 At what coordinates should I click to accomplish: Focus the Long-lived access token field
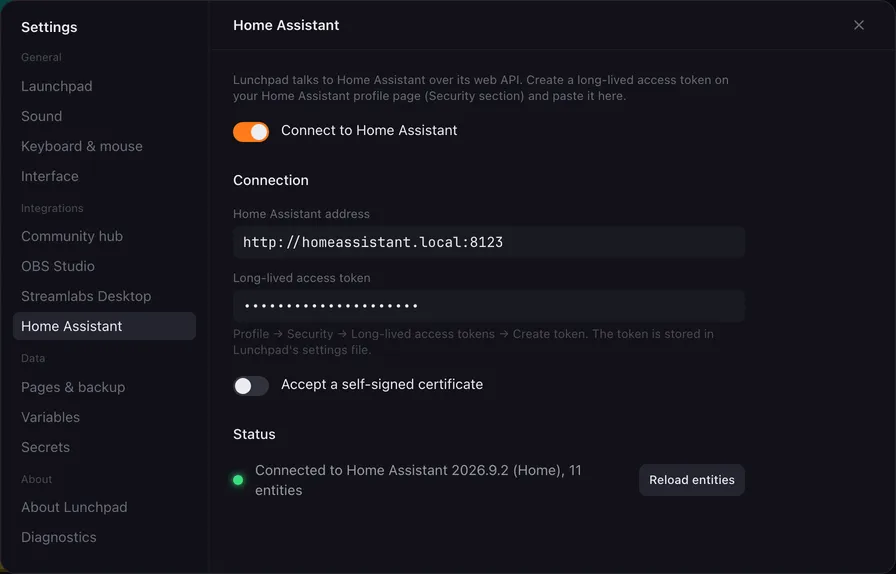(x=489, y=306)
